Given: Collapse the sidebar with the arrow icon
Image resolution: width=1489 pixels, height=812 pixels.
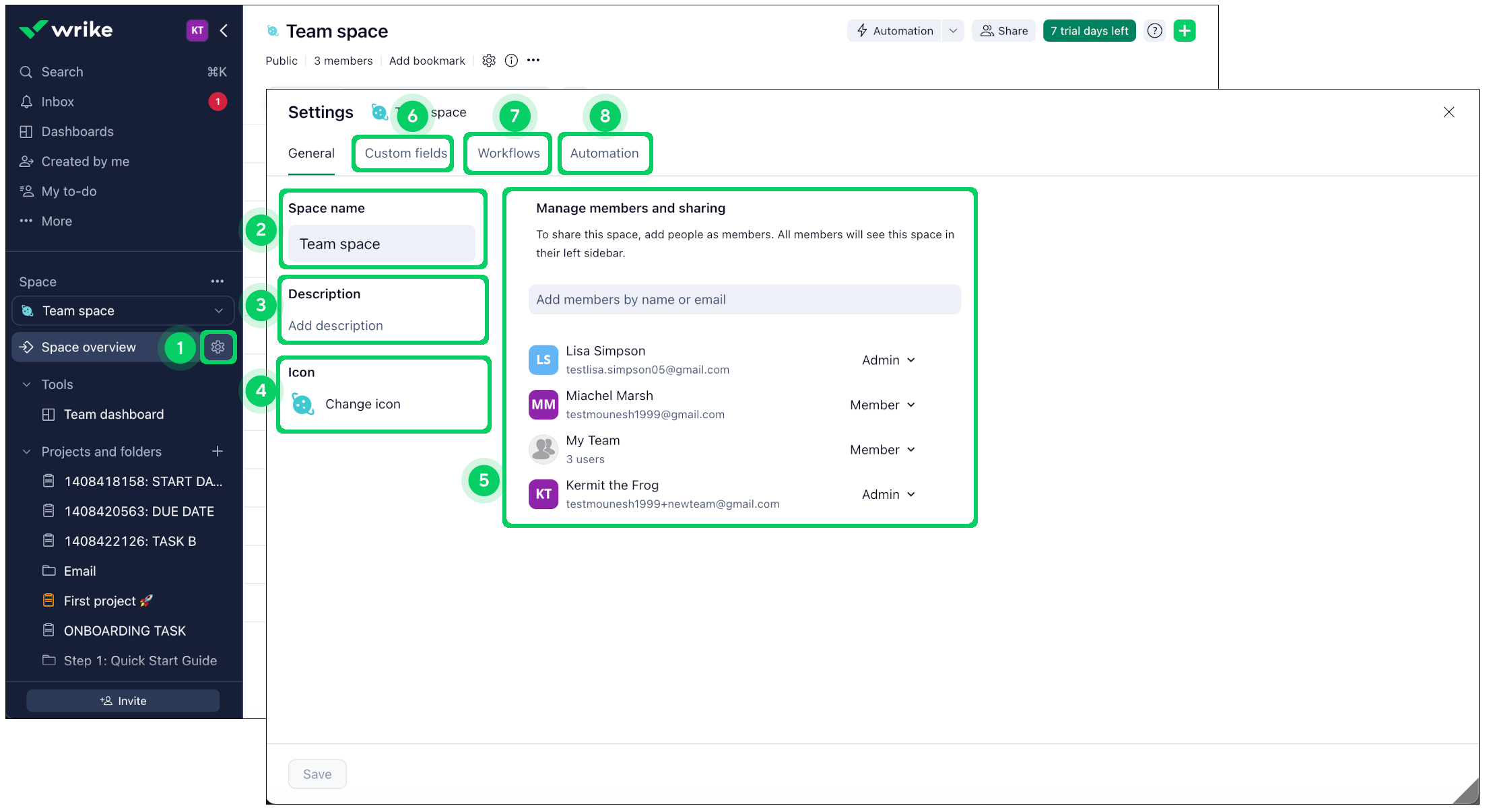Looking at the screenshot, I should point(224,30).
